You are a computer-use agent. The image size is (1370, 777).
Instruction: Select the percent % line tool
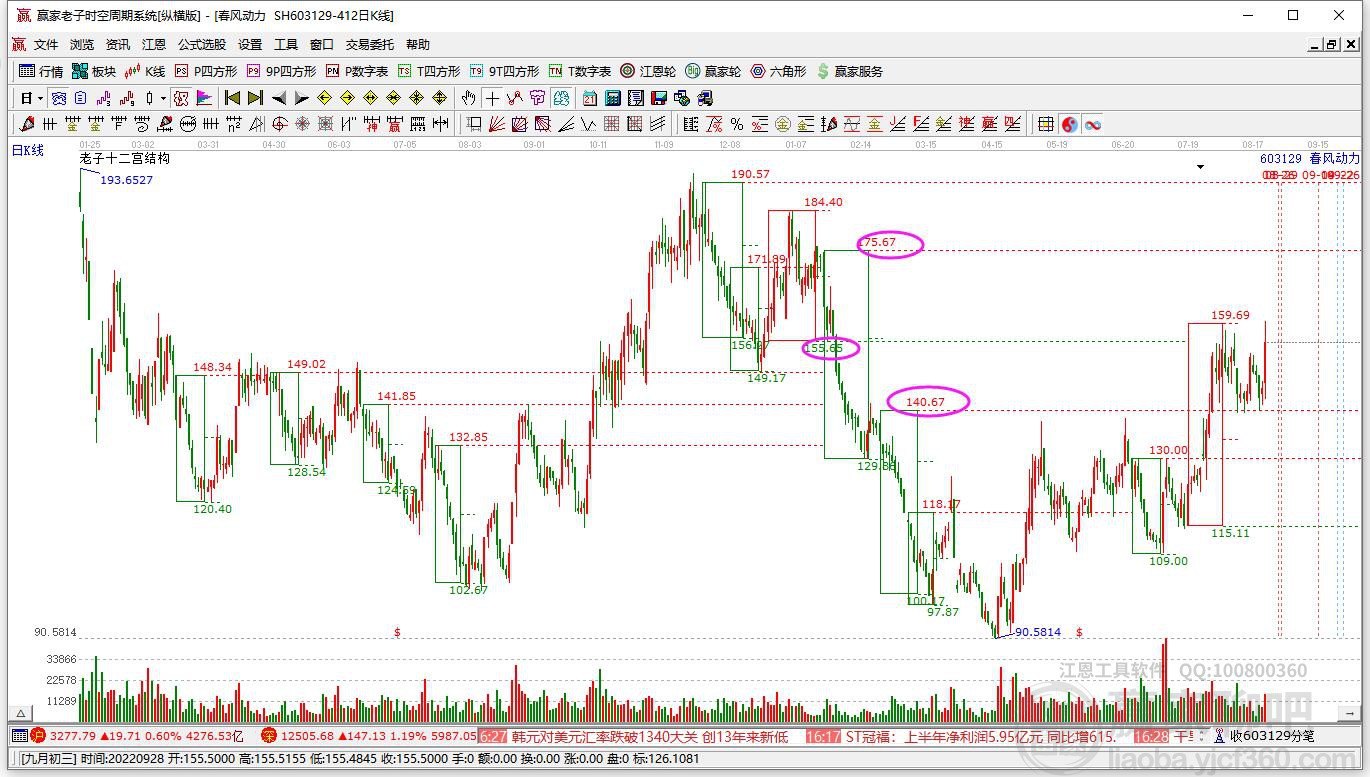737,124
